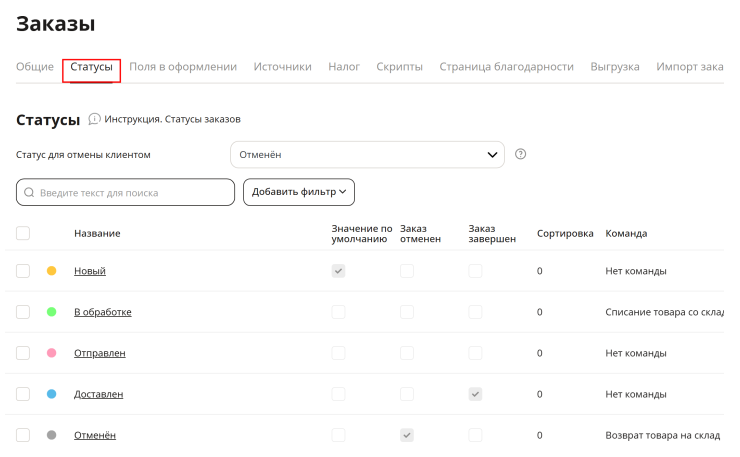
Task: Click the yellow color dot for Новый
Action: (x=51, y=271)
